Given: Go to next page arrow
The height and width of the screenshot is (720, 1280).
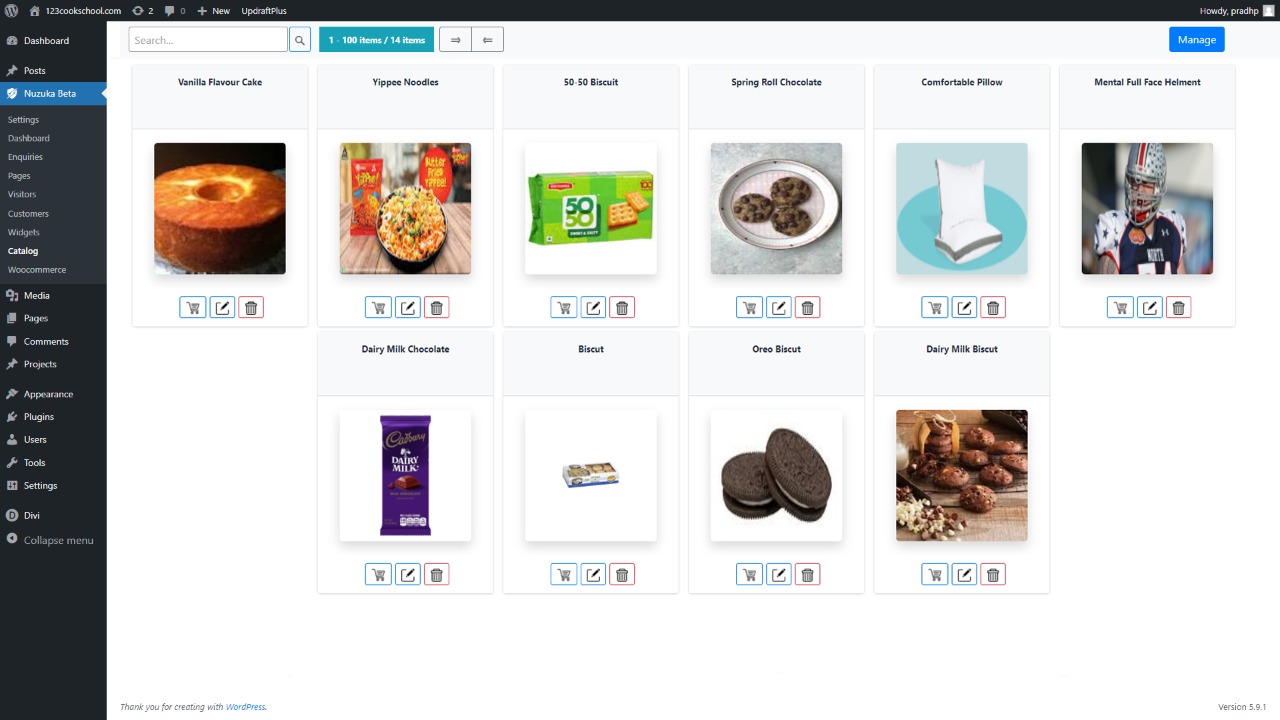Looking at the screenshot, I should (x=455, y=40).
